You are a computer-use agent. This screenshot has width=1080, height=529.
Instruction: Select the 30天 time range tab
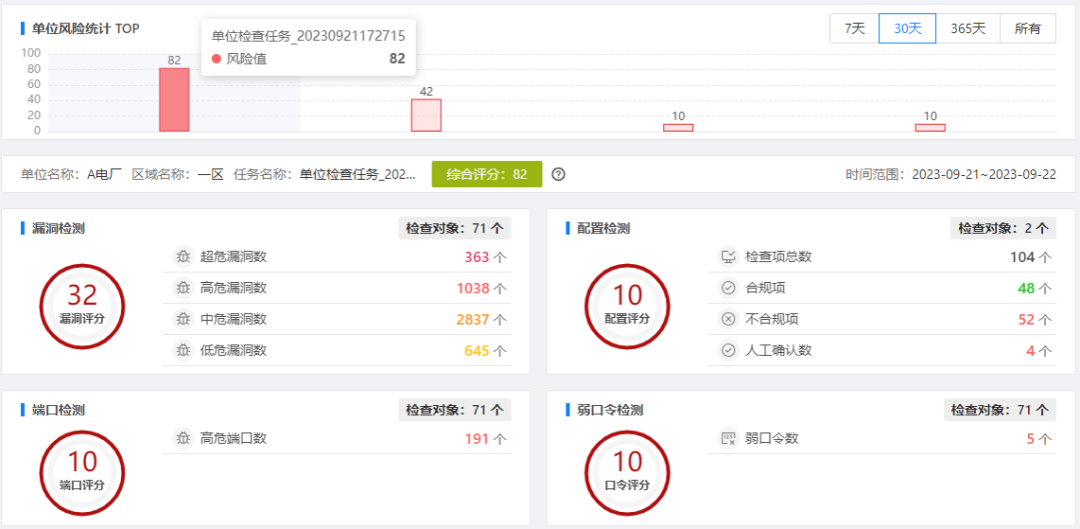tap(907, 29)
